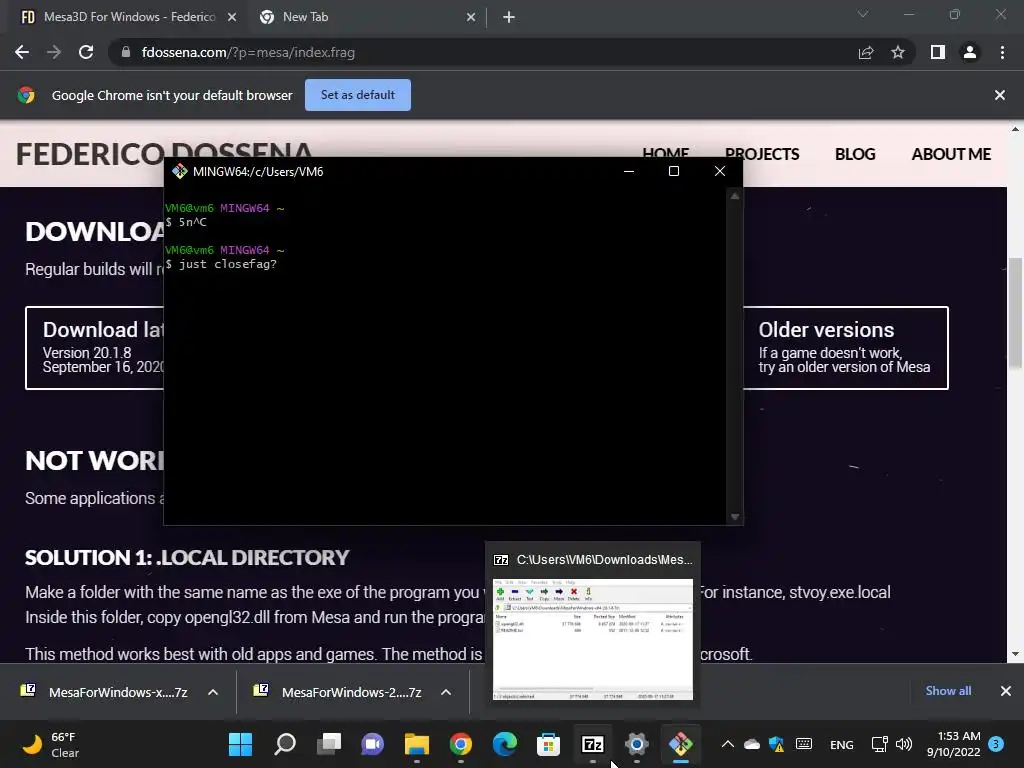View site info via the address bar lock icon
The width and height of the screenshot is (1024, 768).
click(126, 52)
